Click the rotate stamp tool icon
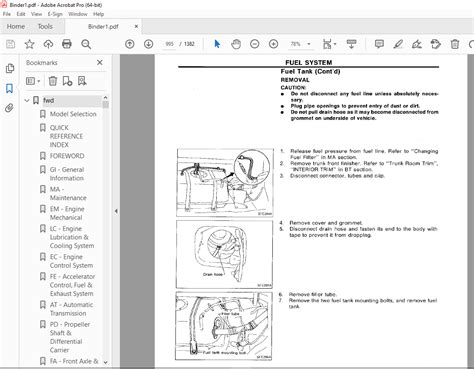The image size is (474, 369). [436, 44]
